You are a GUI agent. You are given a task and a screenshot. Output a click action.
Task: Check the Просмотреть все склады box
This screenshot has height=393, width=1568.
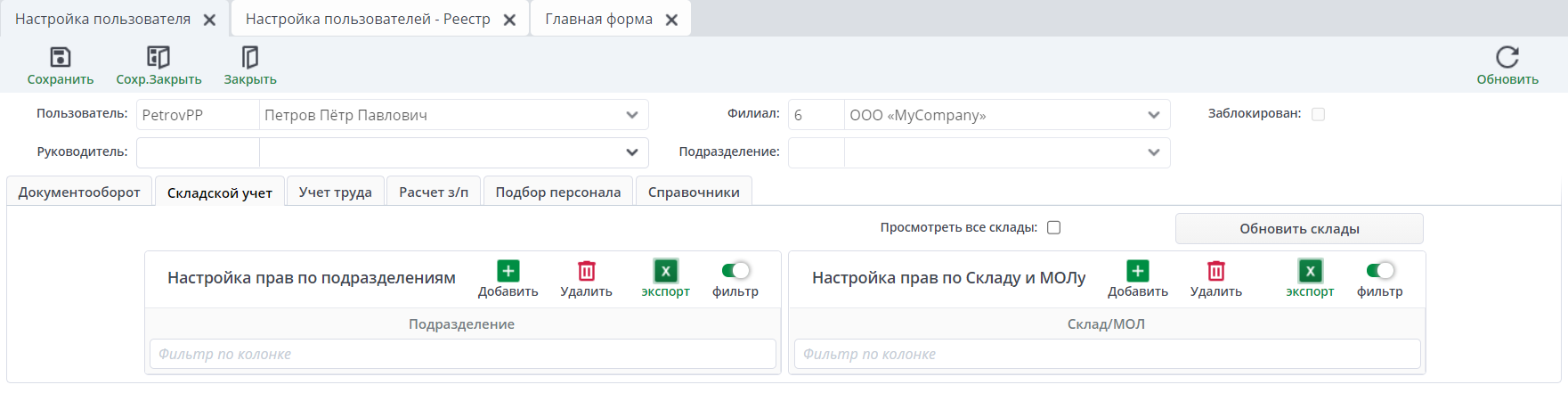[x=1053, y=227]
